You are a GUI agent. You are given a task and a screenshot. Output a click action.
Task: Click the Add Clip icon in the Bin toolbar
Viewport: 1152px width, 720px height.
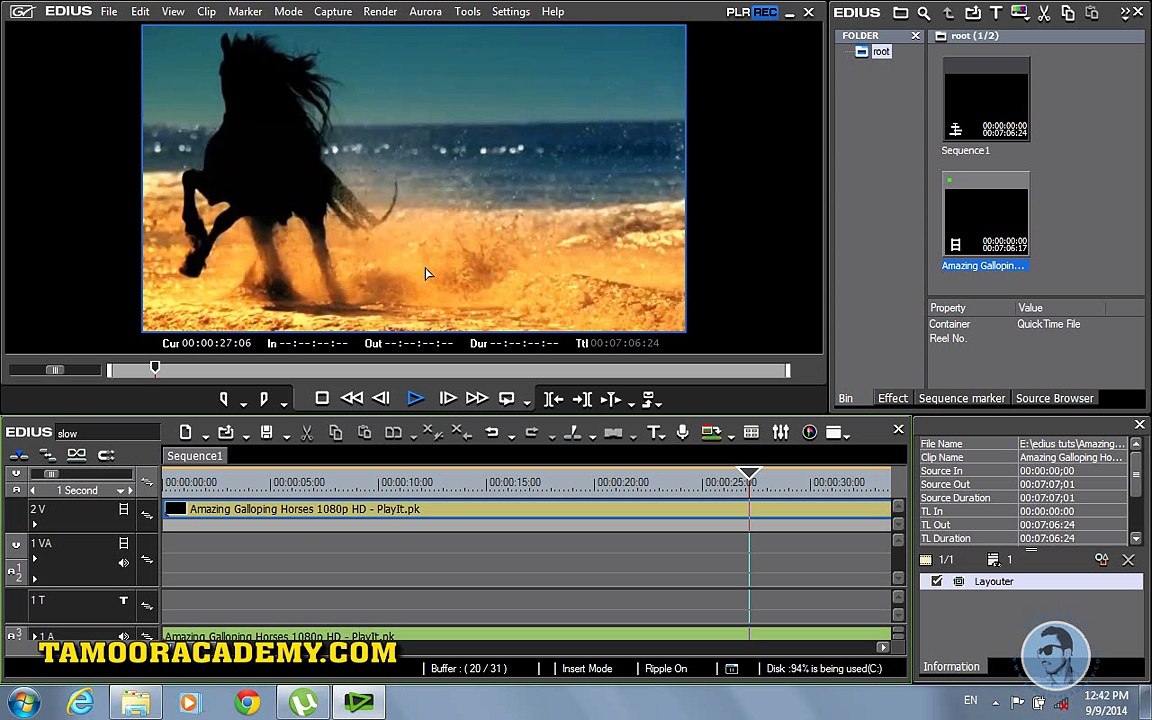coord(973,12)
